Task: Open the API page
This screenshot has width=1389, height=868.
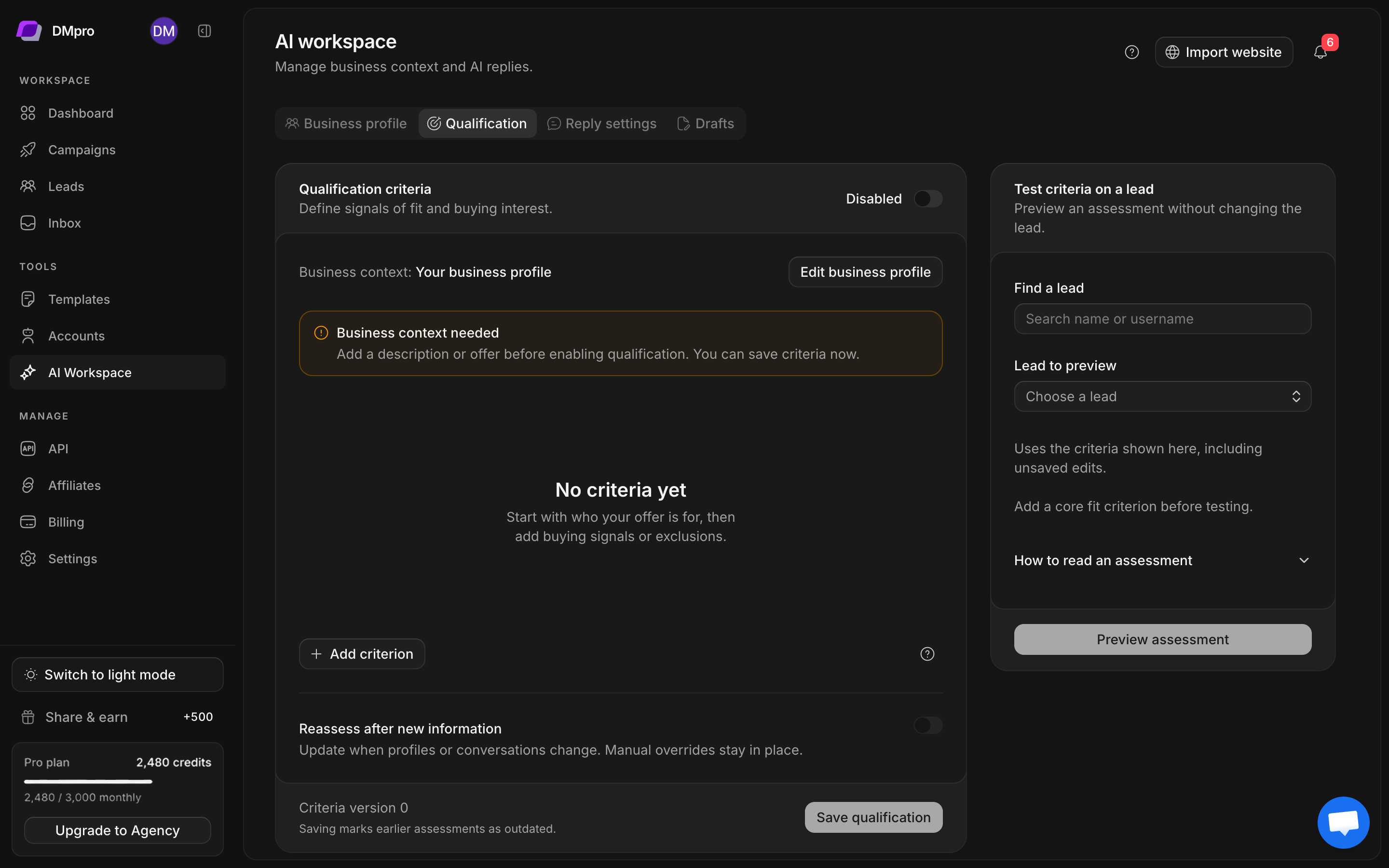Action: click(x=118, y=448)
